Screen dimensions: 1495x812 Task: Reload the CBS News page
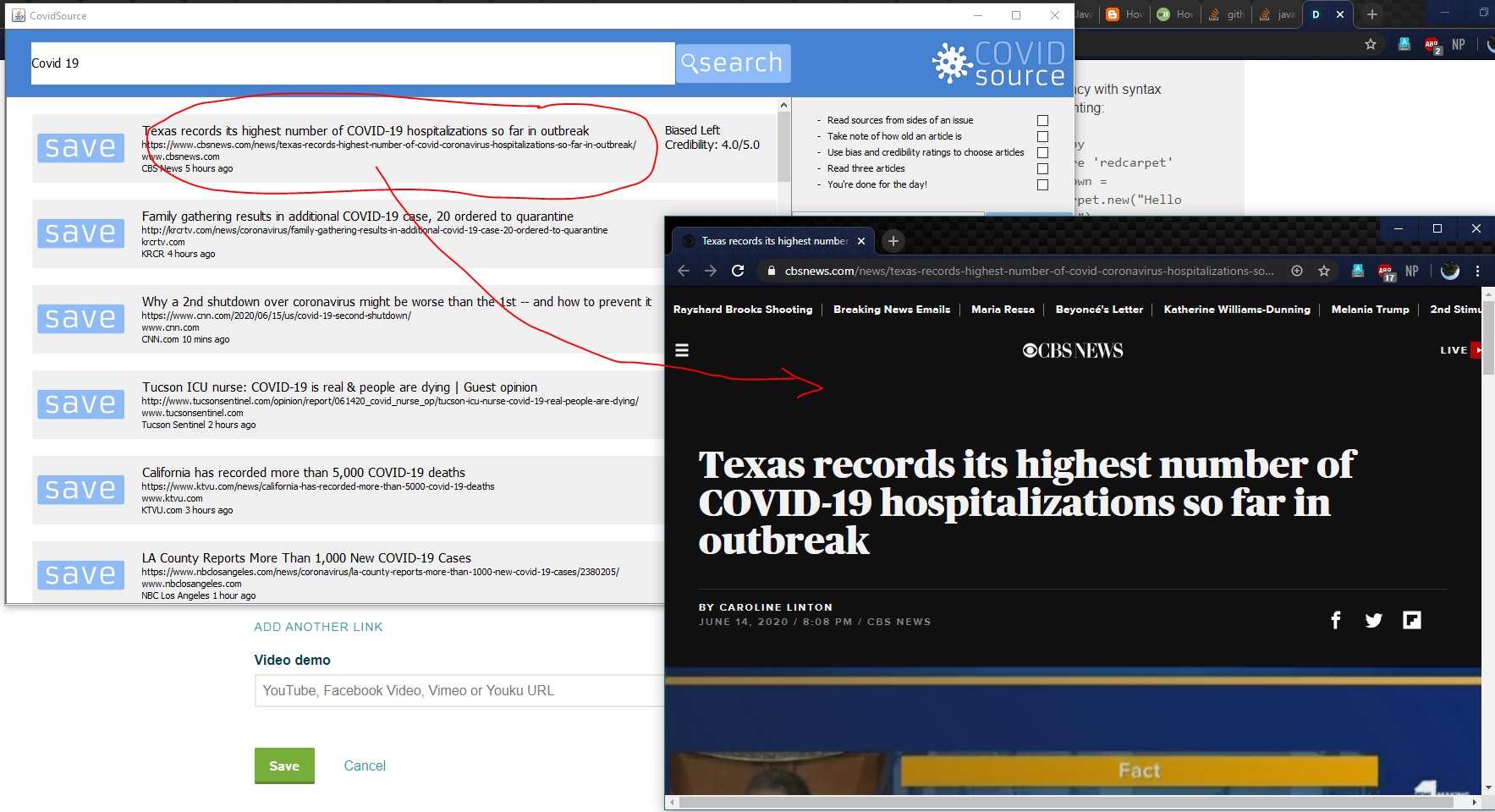(738, 271)
